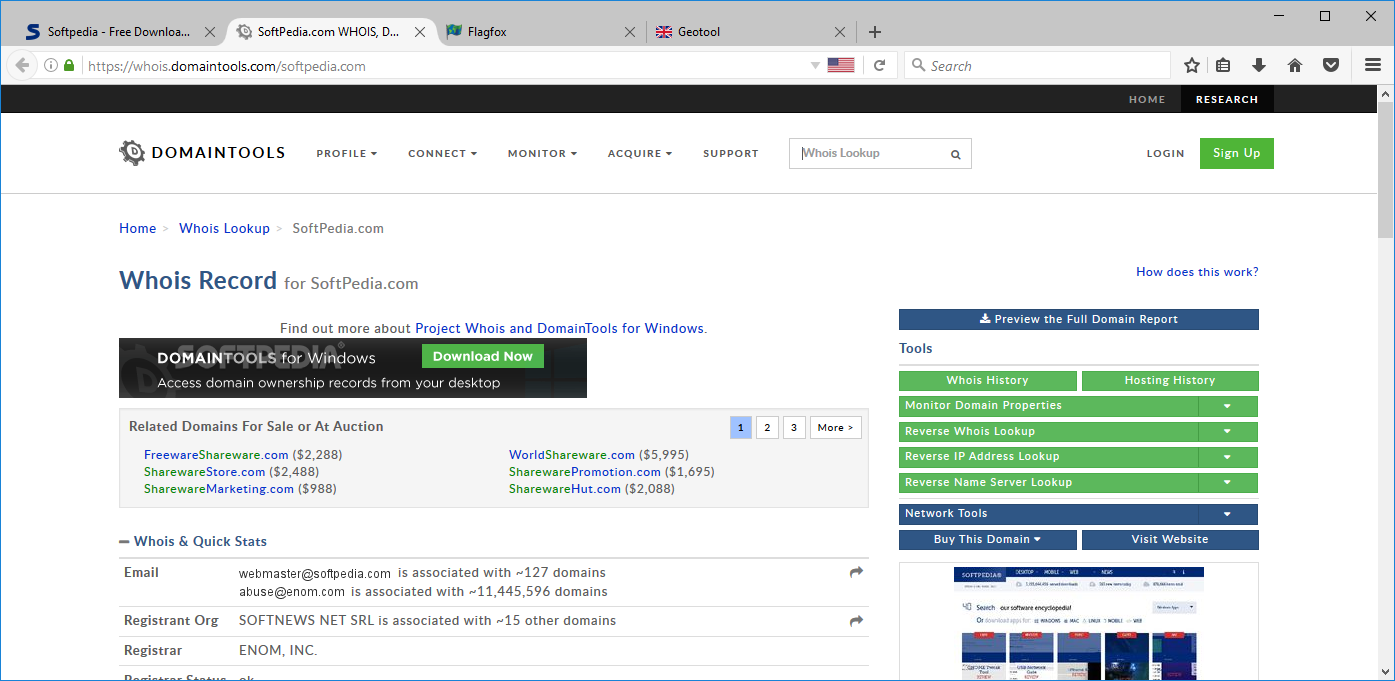Reload the page with refresh icon
Viewport: 1395px width, 681px height.
pyautogui.click(x=880, y=66)
